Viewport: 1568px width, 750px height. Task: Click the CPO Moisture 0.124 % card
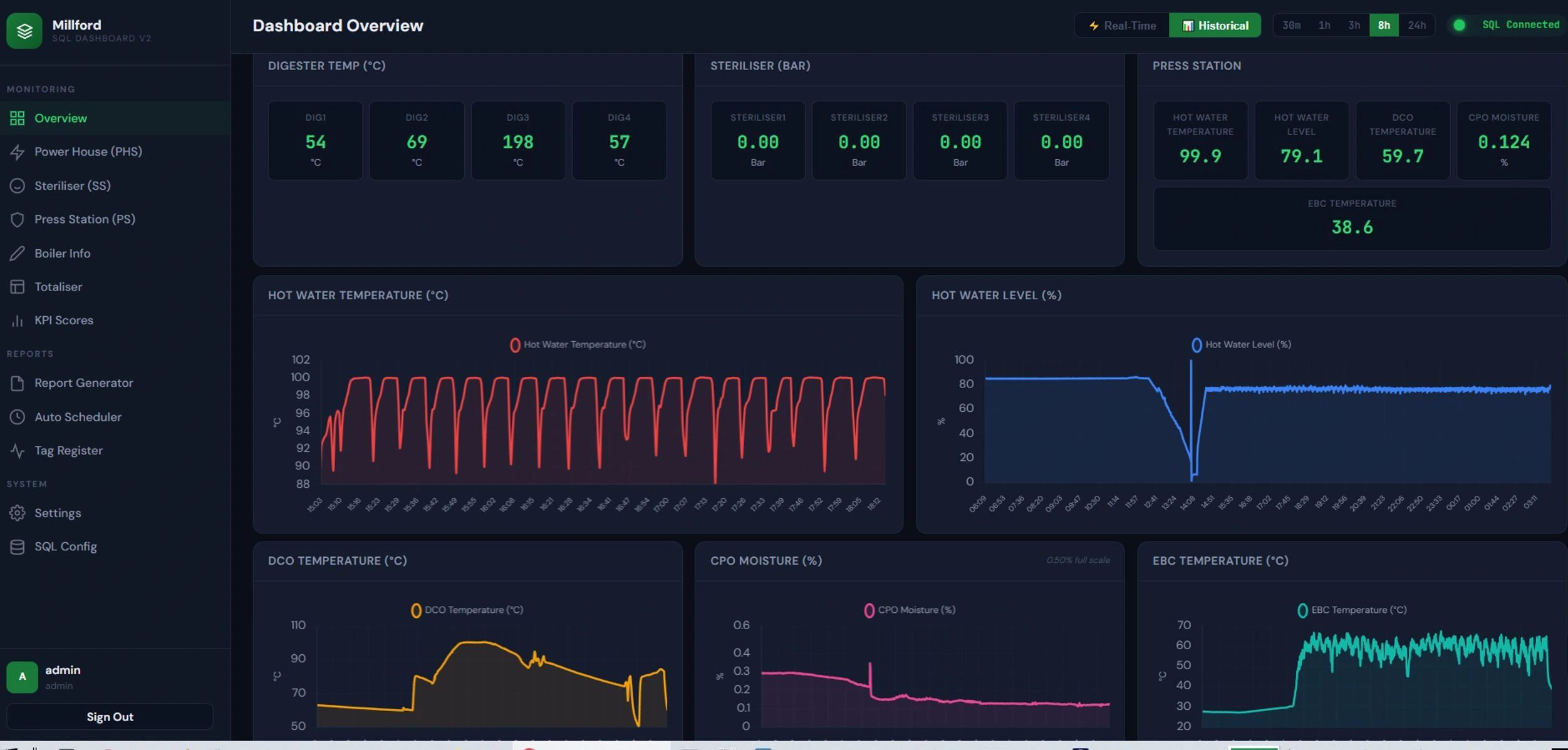(1503, 141)
